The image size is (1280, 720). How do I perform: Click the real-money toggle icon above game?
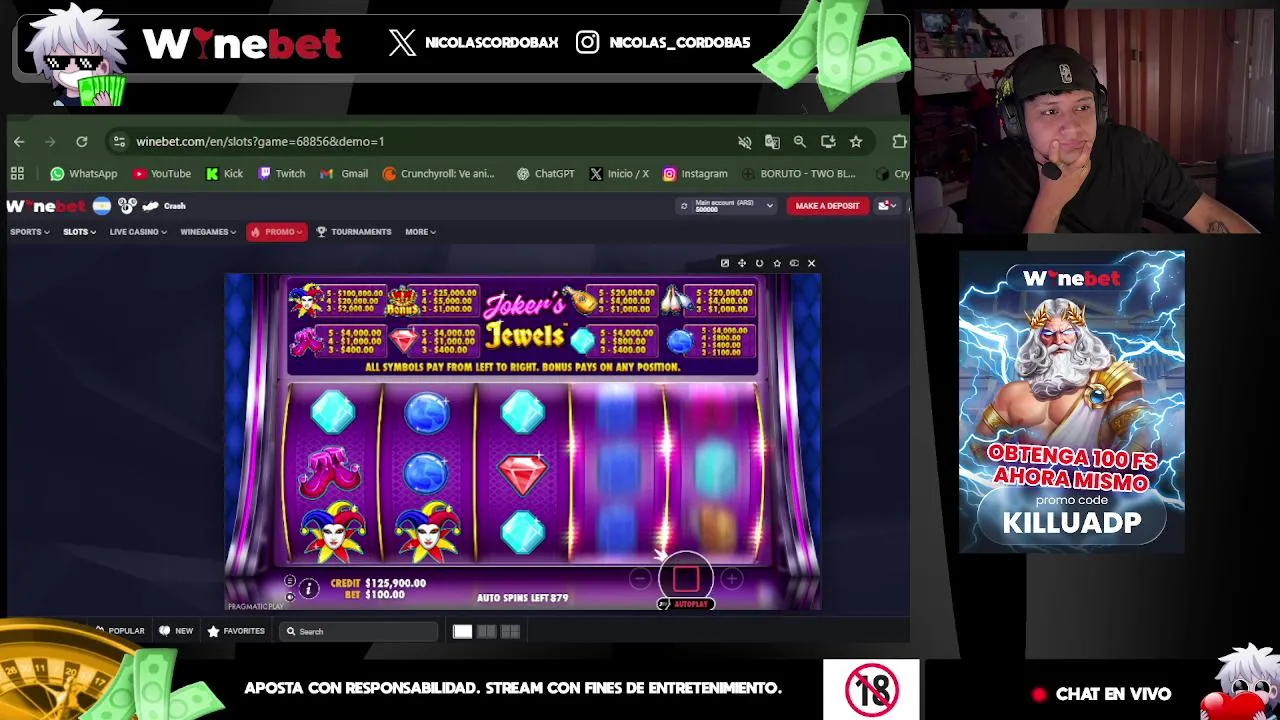[794, 264]
